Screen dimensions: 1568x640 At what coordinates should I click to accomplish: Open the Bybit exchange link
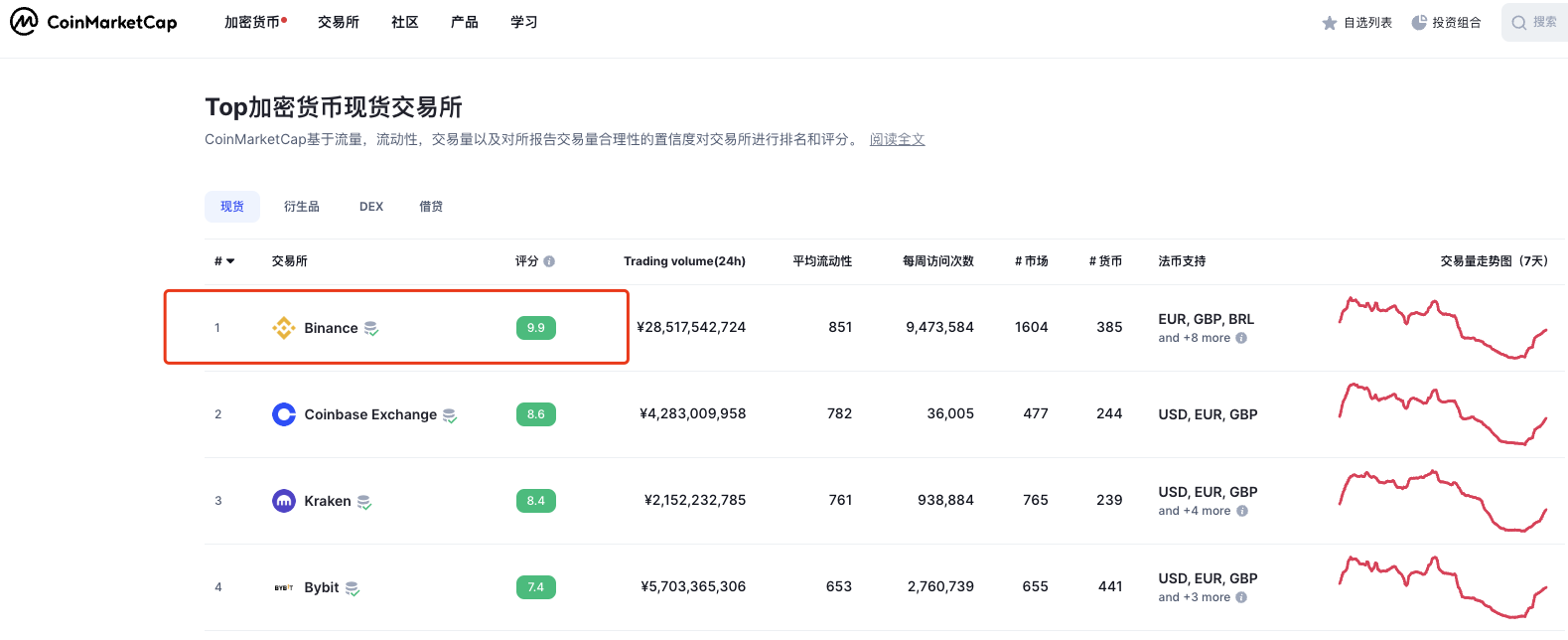322,587
